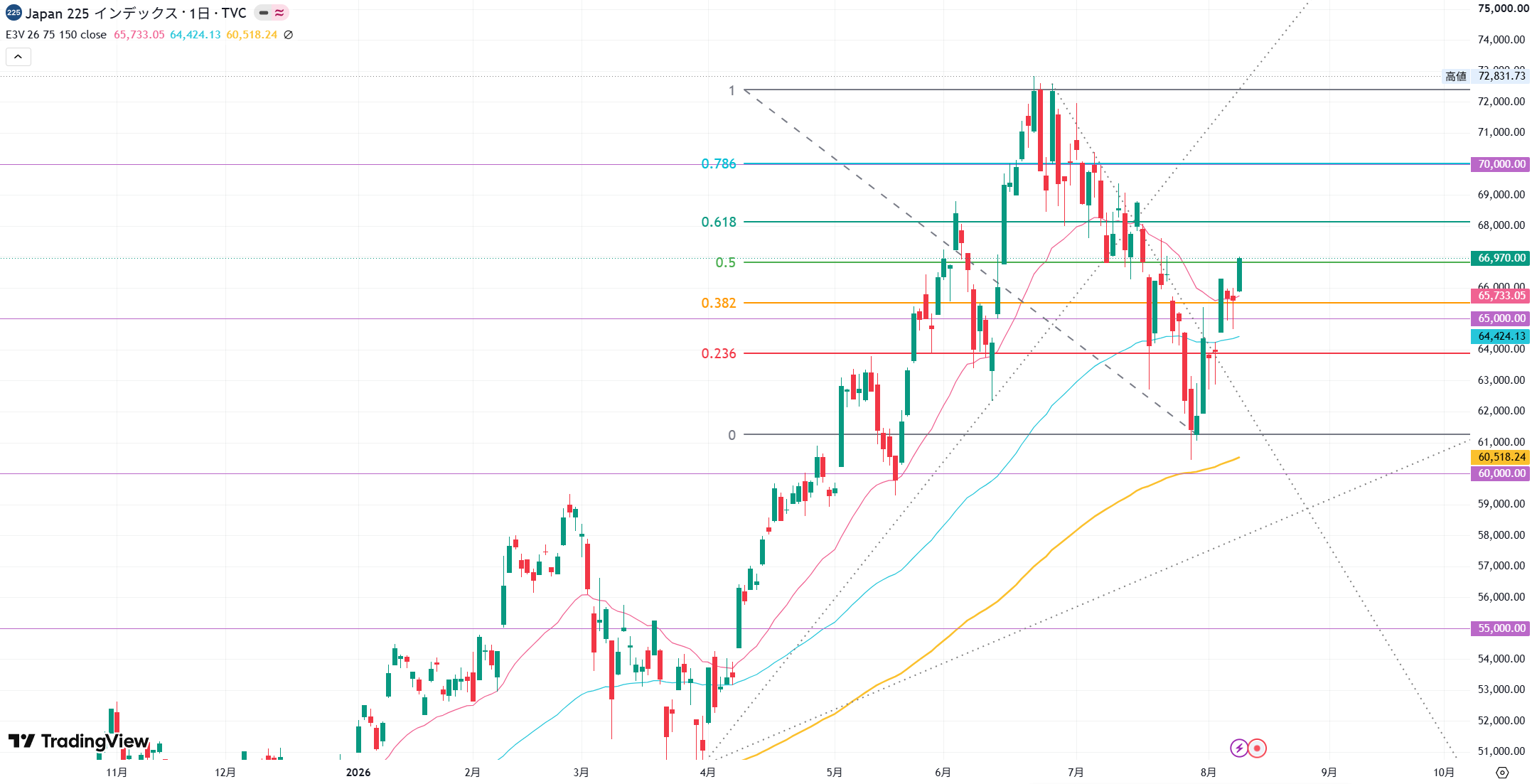Viewport: 1532px width, 784px height.
Task: Collapse the indicator legend with chevron button
Action: 18,57
